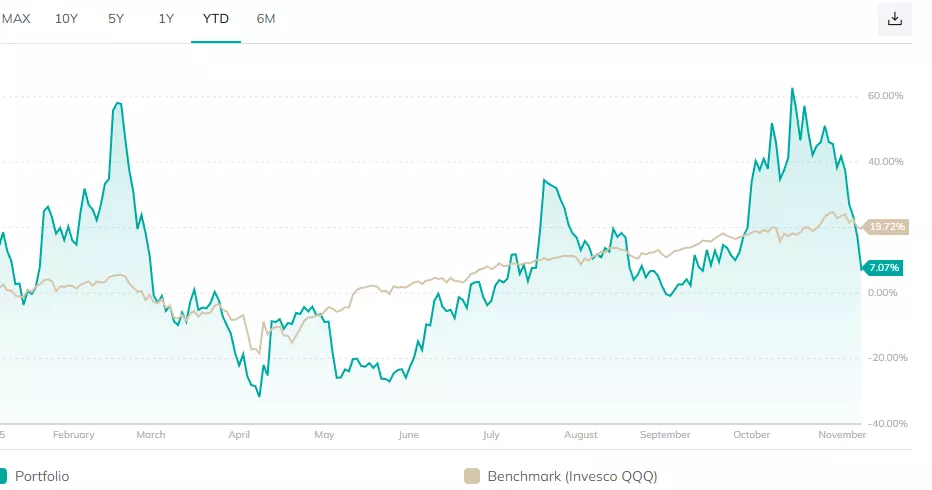932x490 pixels.
Task: Click the 19.72% benchmark value tag
Action: point(886,227)
